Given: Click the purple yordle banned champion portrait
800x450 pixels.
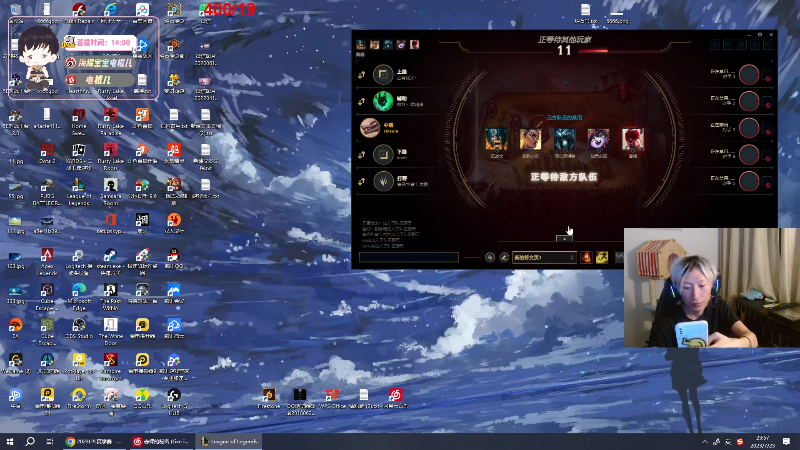Looking at the screenshot, I should coord(598,139).
